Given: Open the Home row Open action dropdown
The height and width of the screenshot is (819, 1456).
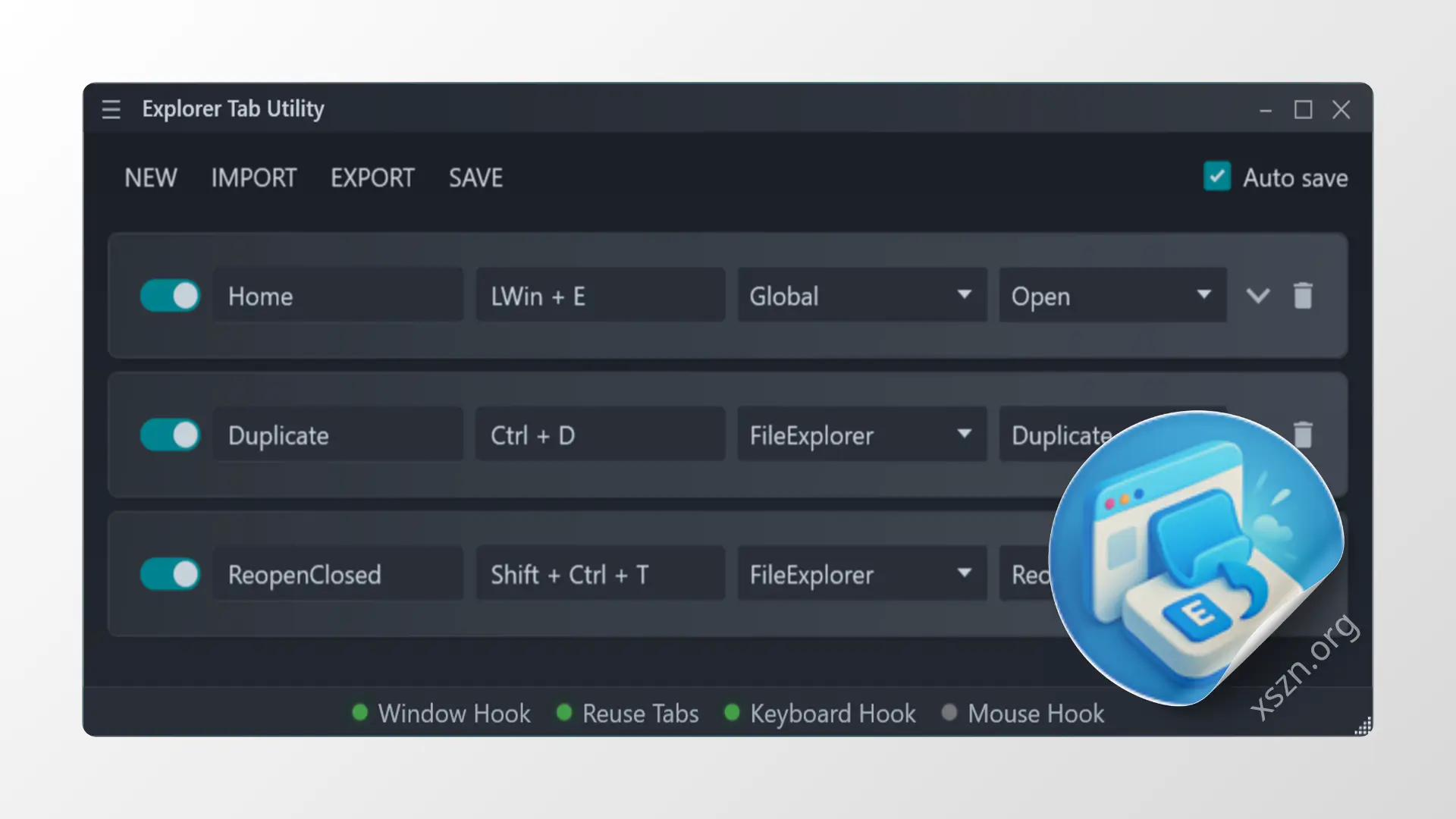Looking at the screenshot, I should pos(1113,295).
